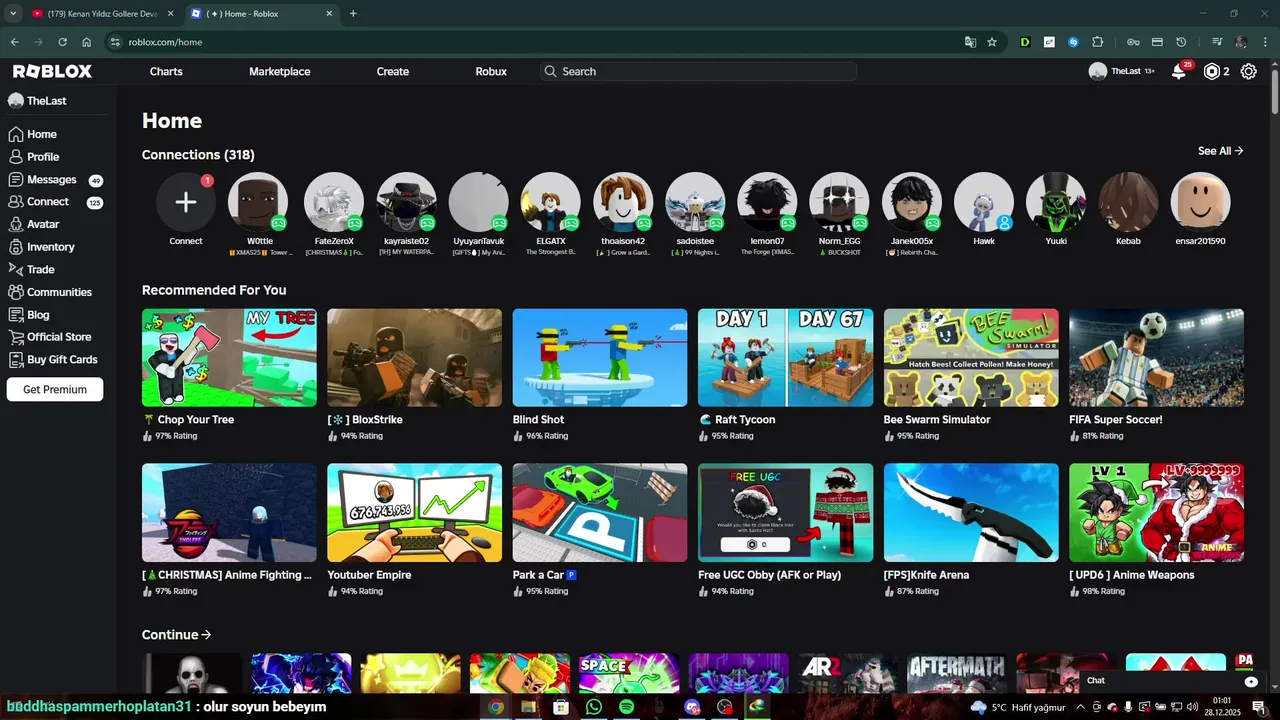The width and height of the screenshot is (1280, 720).
Task: Bookmark this page with the star icon
Action: (x=992, y=42)
